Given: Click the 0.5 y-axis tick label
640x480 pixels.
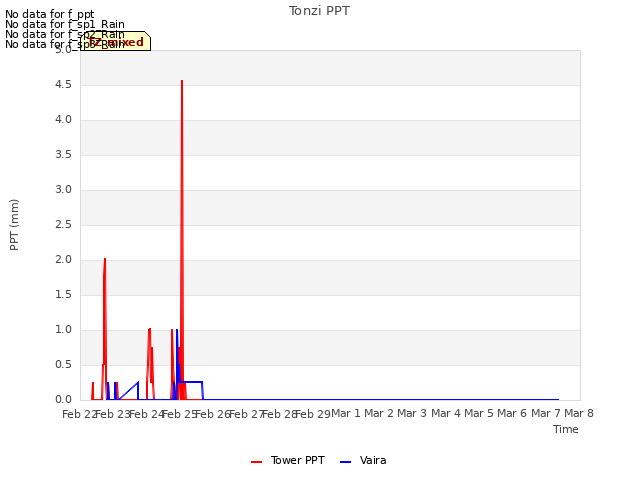Looking at the screenshot, I should [63, 364].
